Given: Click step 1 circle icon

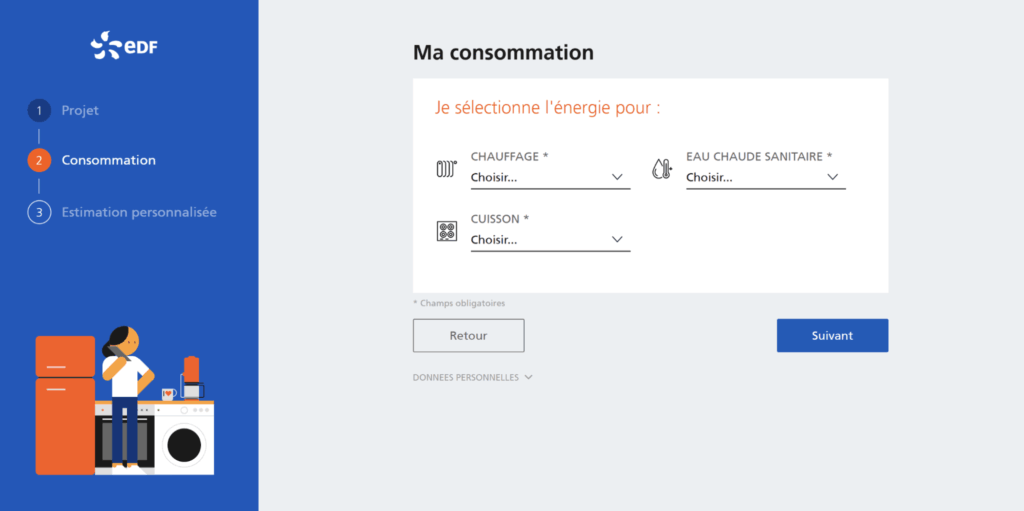Looking at the screenshot, I should [x=39, y=110].
